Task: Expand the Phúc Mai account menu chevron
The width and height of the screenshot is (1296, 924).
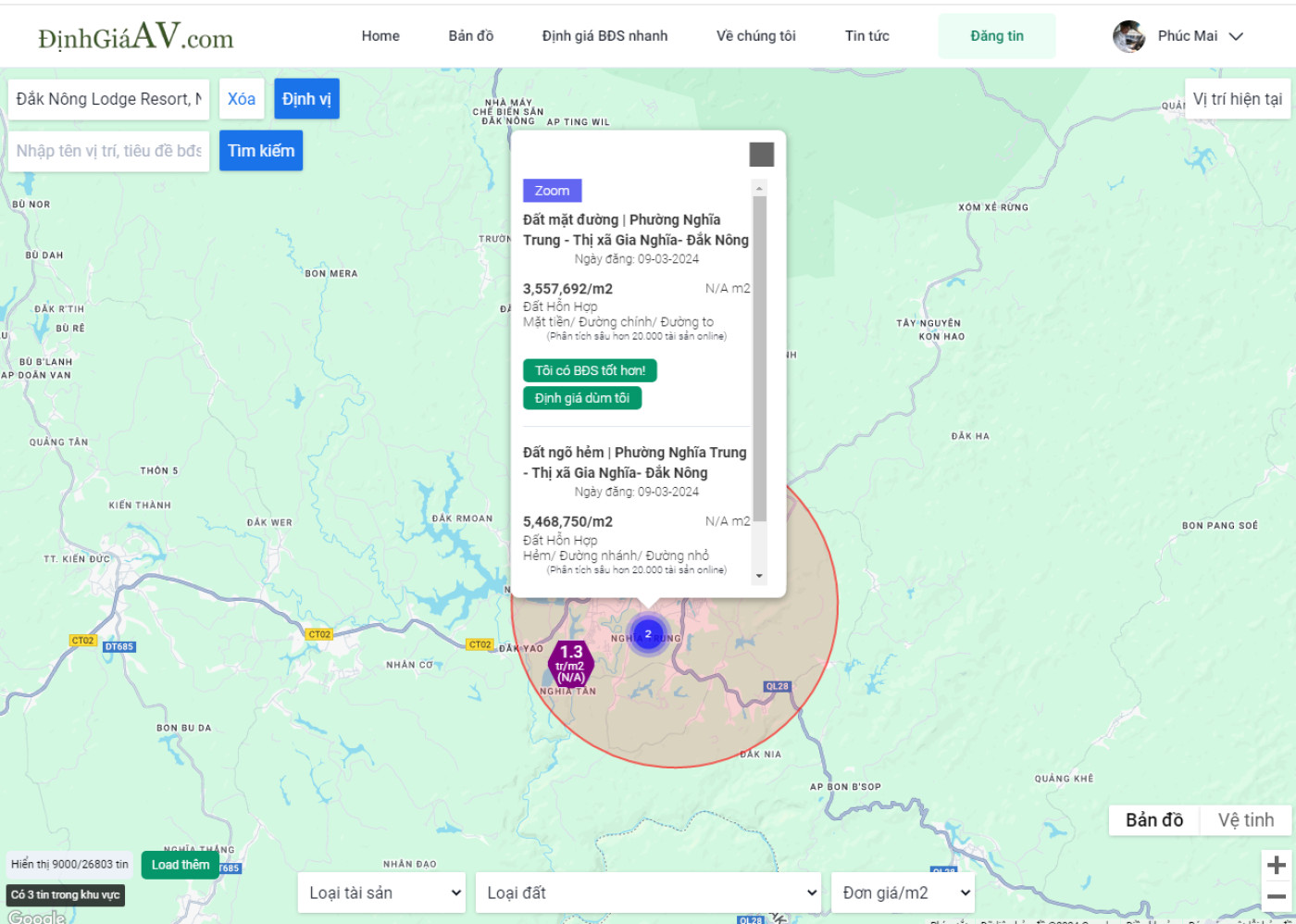Action: 1236,36
